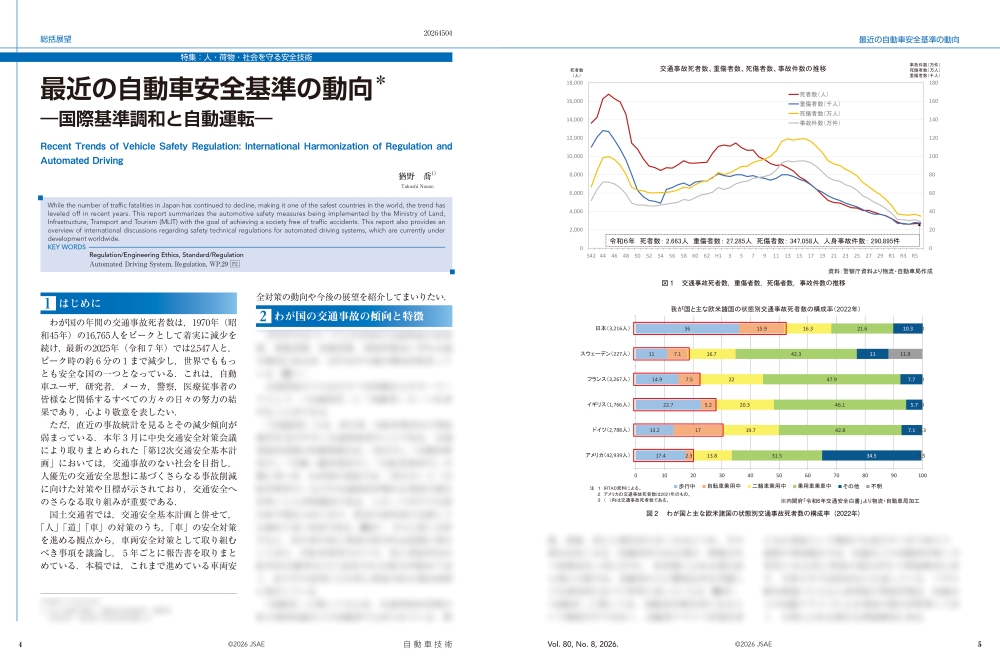1000x667 pixels.
Task: Click the 二輪車乗用中 legend entry
Action: tap(766, 486)
